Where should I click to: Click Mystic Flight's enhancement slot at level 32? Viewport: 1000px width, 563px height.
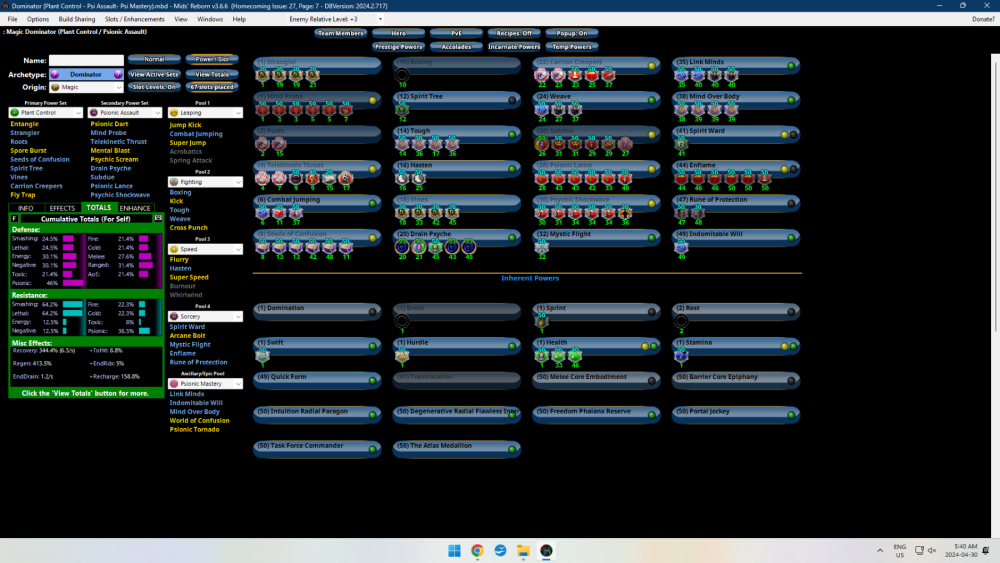(x=541, y=247)
